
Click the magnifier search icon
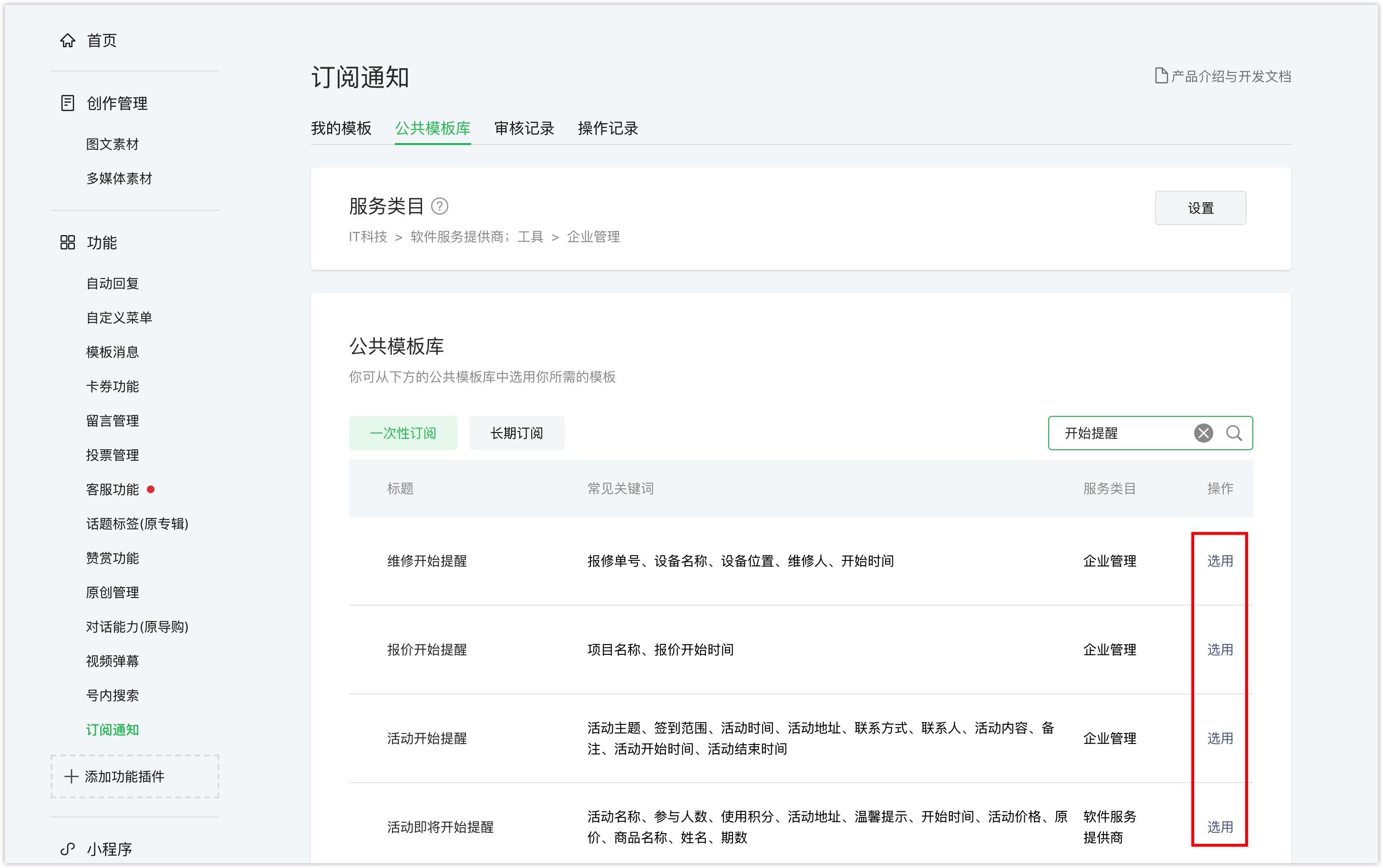1234,433
